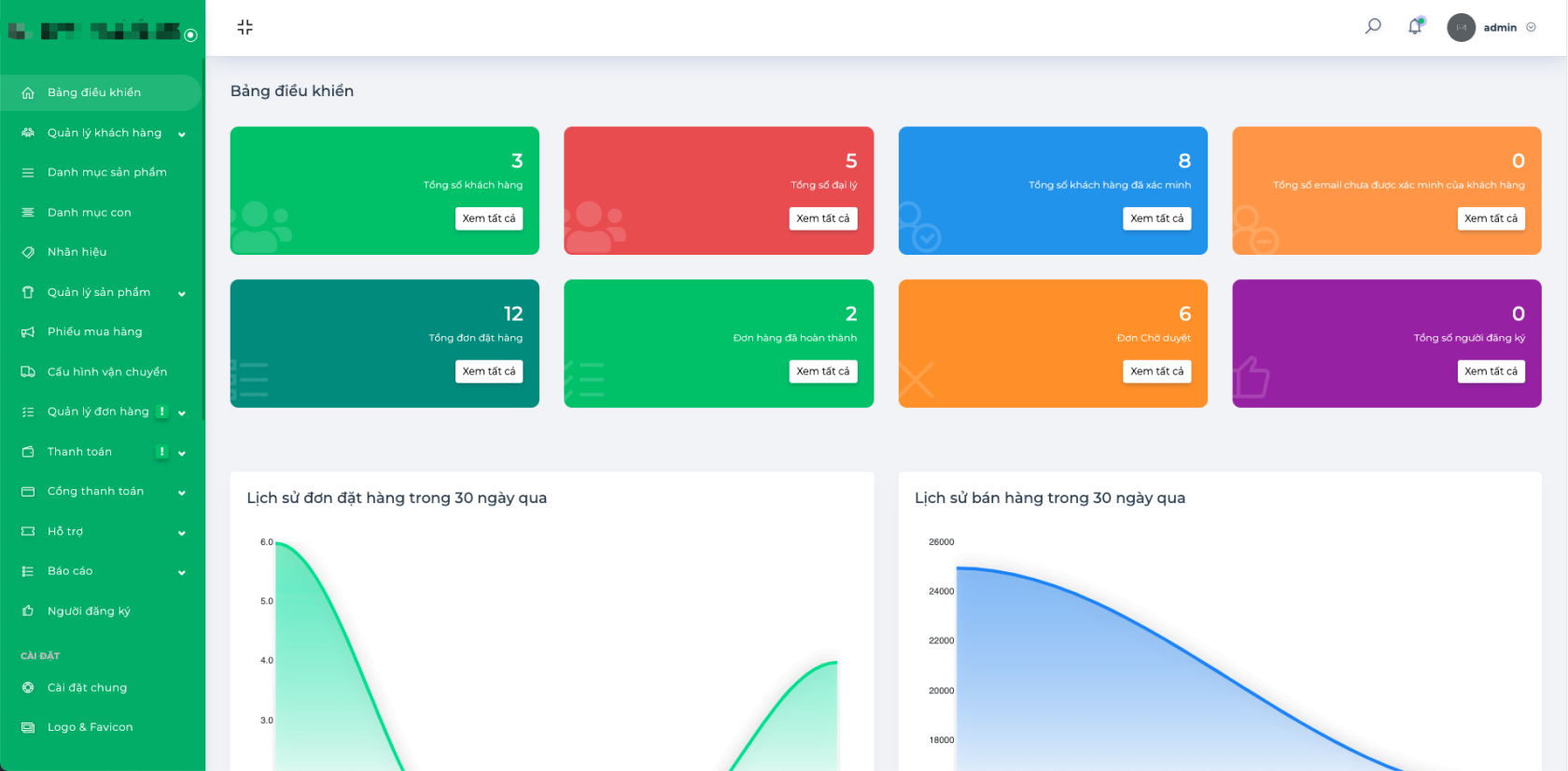Click the 6.0 axis label on orders chart
1568x771 pixels.
coord(267,542)
